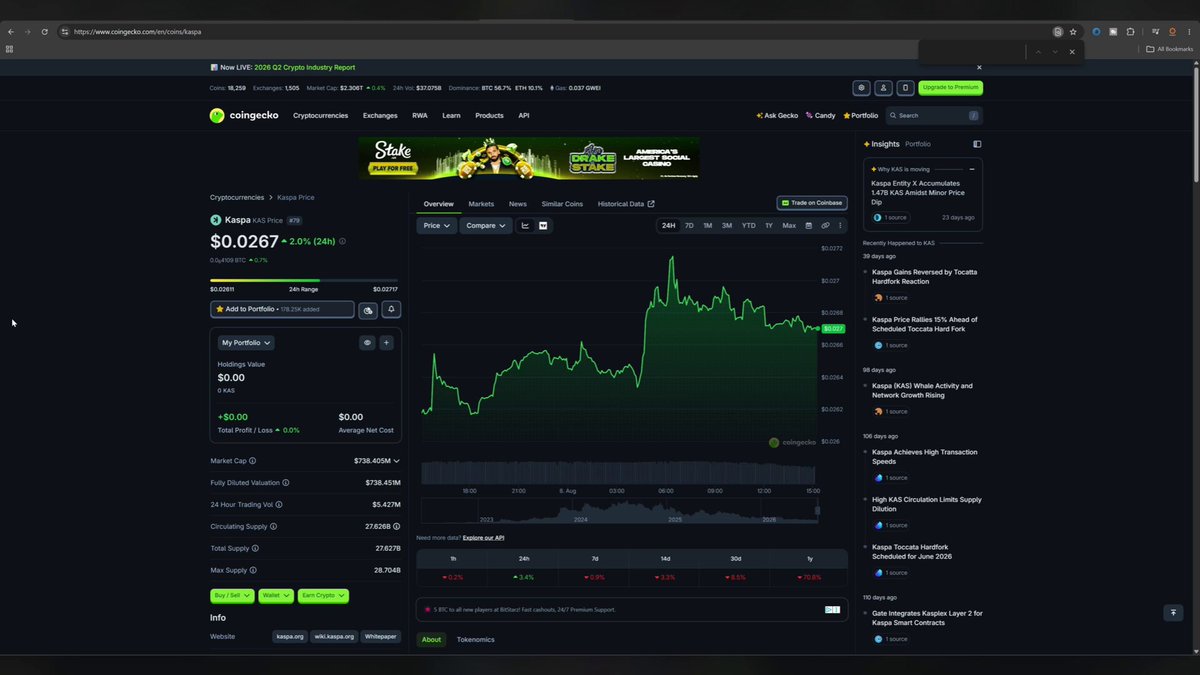The width and height of the screenshot is (1200, 675).
Task: Open the Exchanges nav menu
Action: pos(380,115)
